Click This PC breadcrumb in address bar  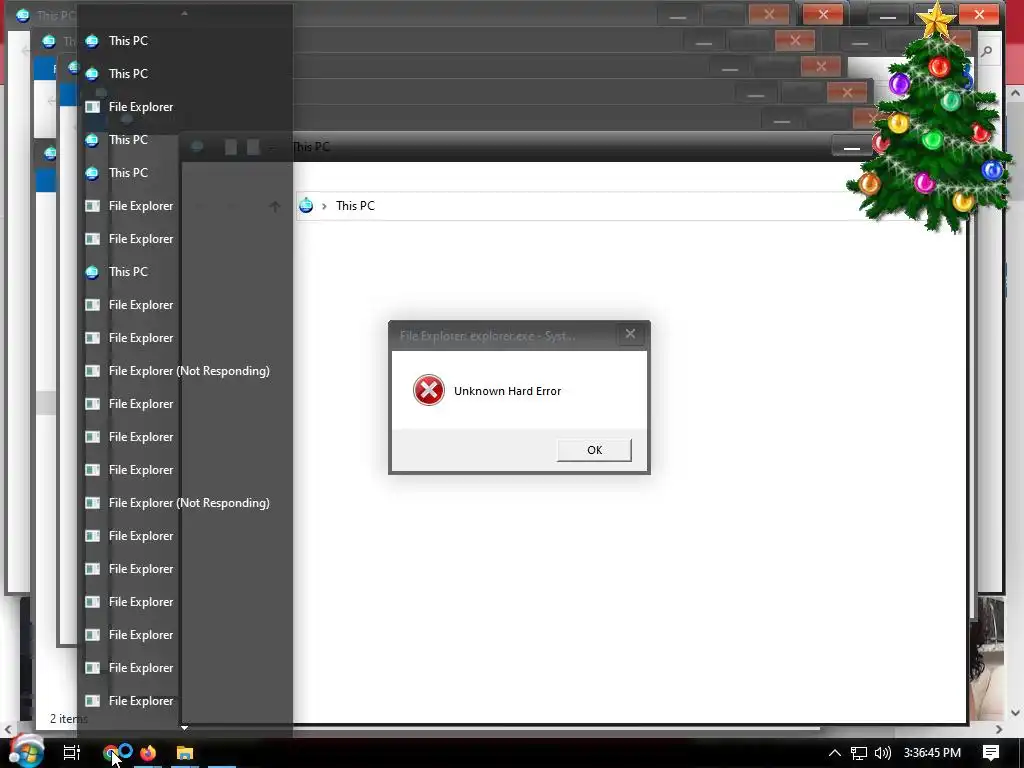[x=355, y=206]
